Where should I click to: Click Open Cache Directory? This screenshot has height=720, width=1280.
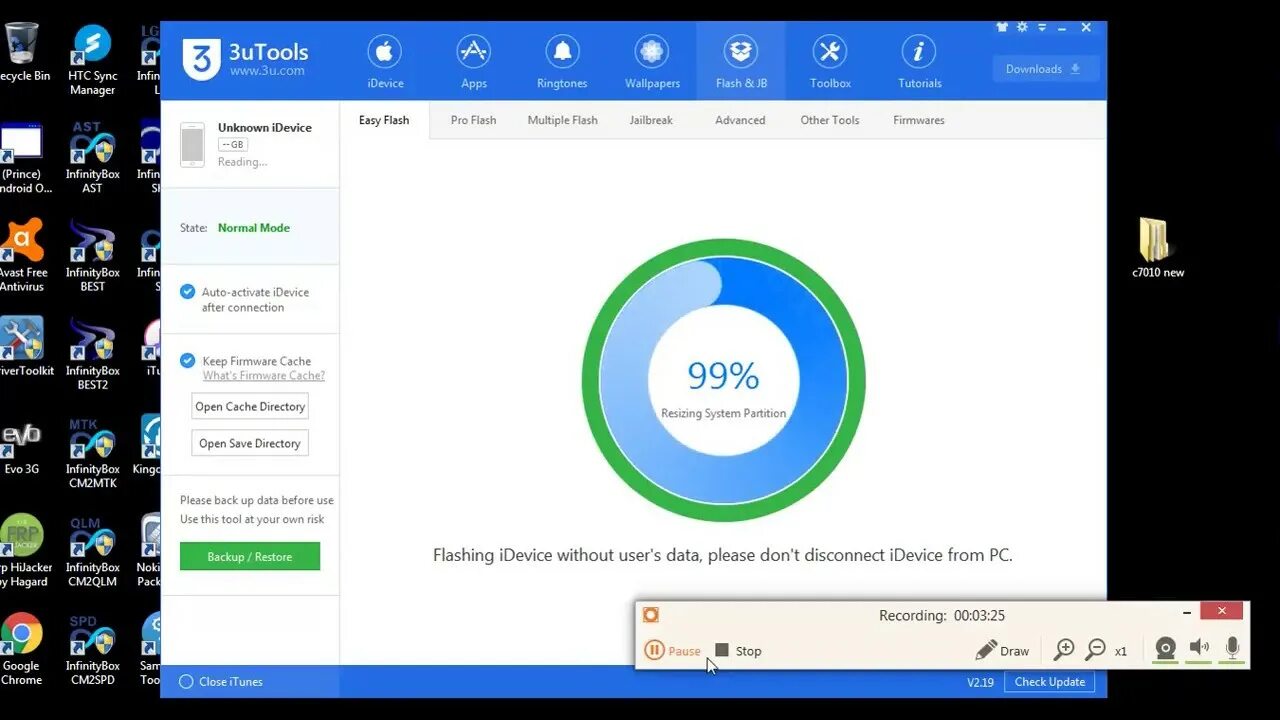[250, 407]
